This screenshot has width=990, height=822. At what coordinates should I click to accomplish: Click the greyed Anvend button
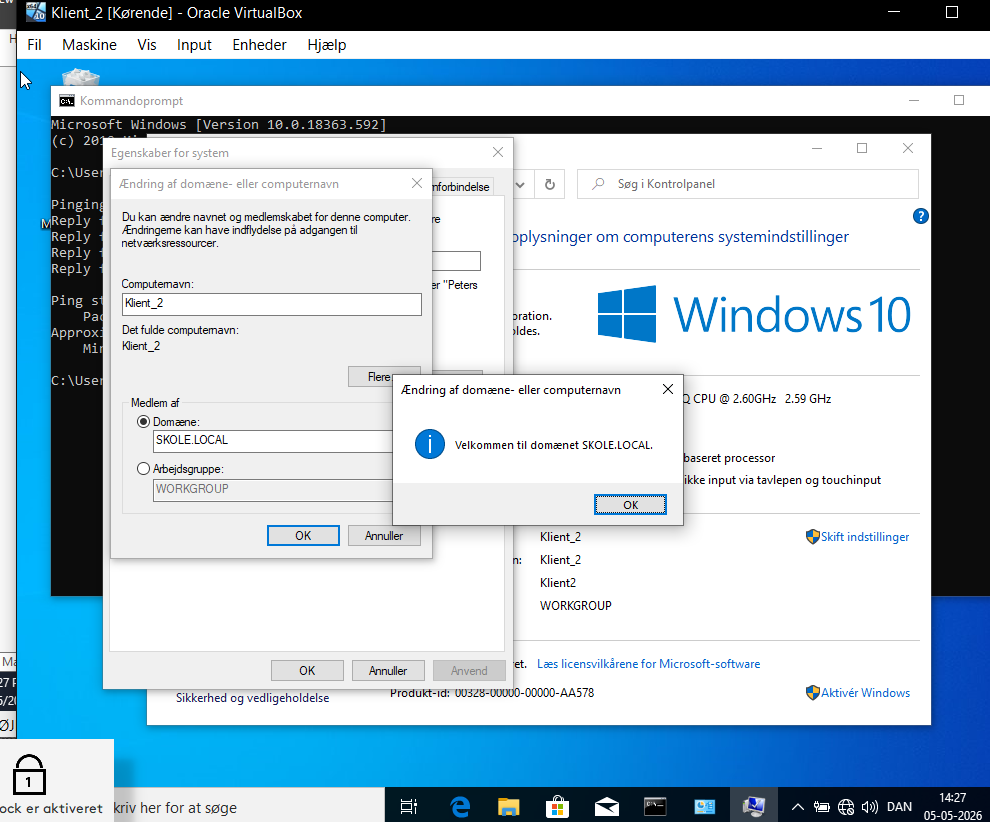coord(469,670)
